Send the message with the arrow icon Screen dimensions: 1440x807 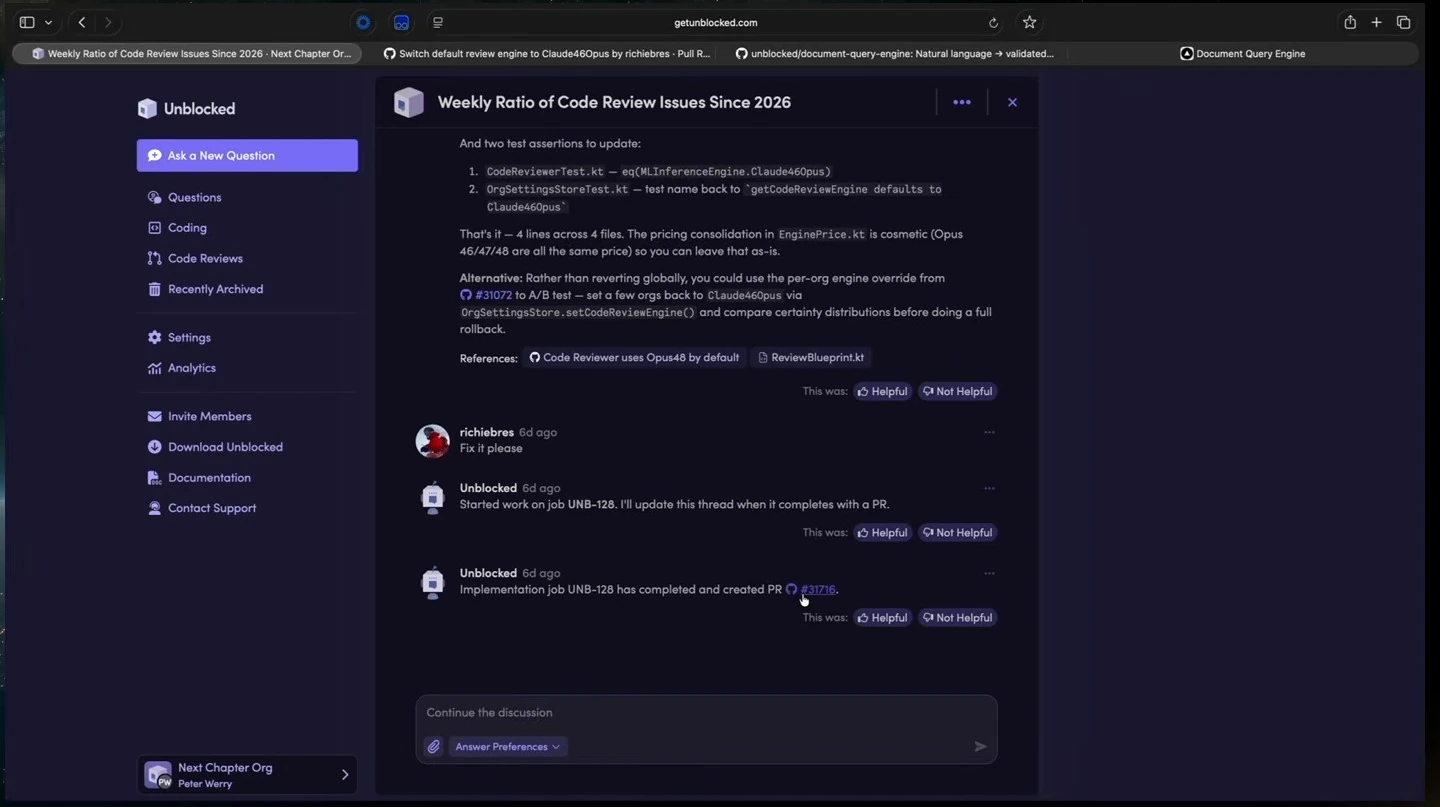[x=980, y=746]
